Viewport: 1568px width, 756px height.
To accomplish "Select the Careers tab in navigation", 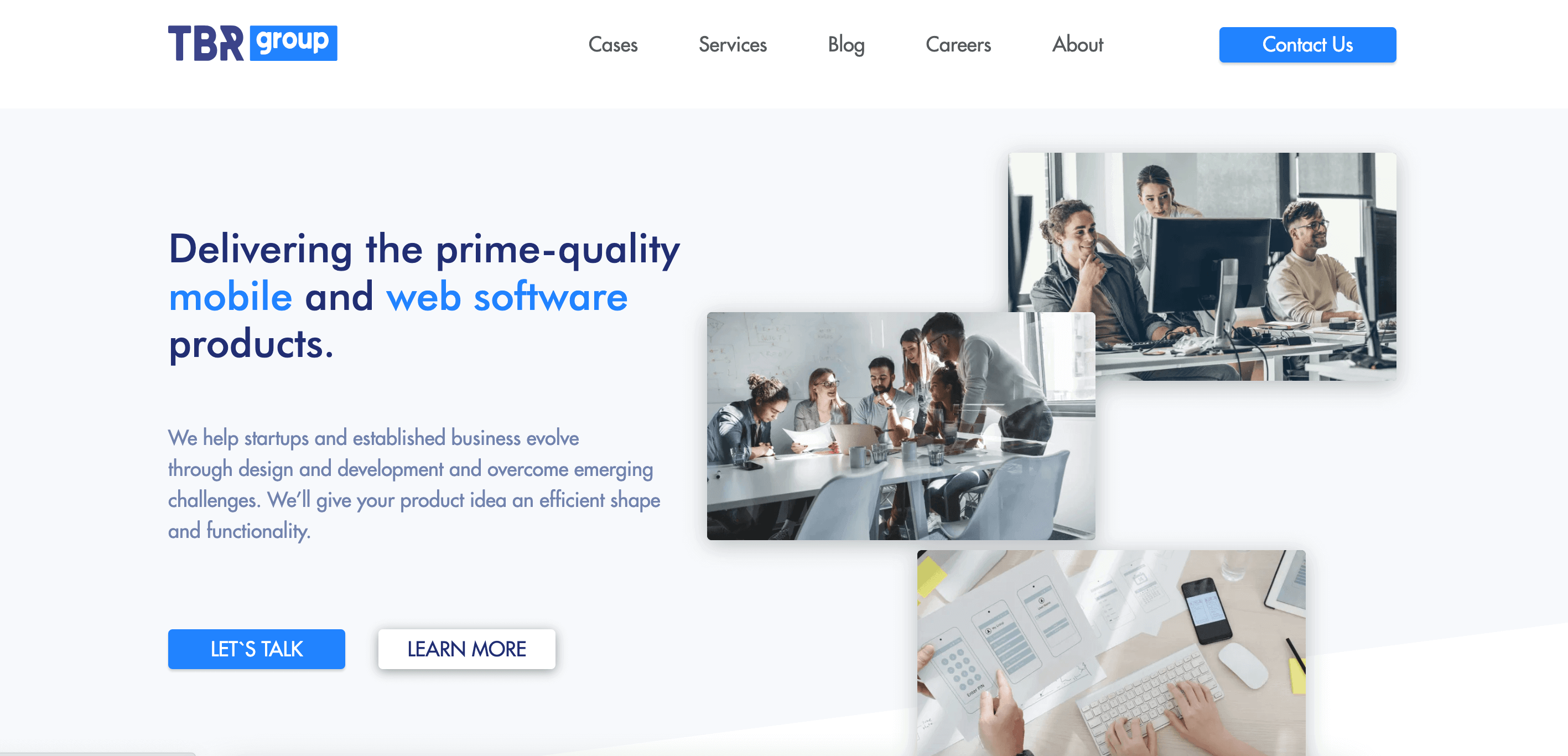I will click(957, 44).
